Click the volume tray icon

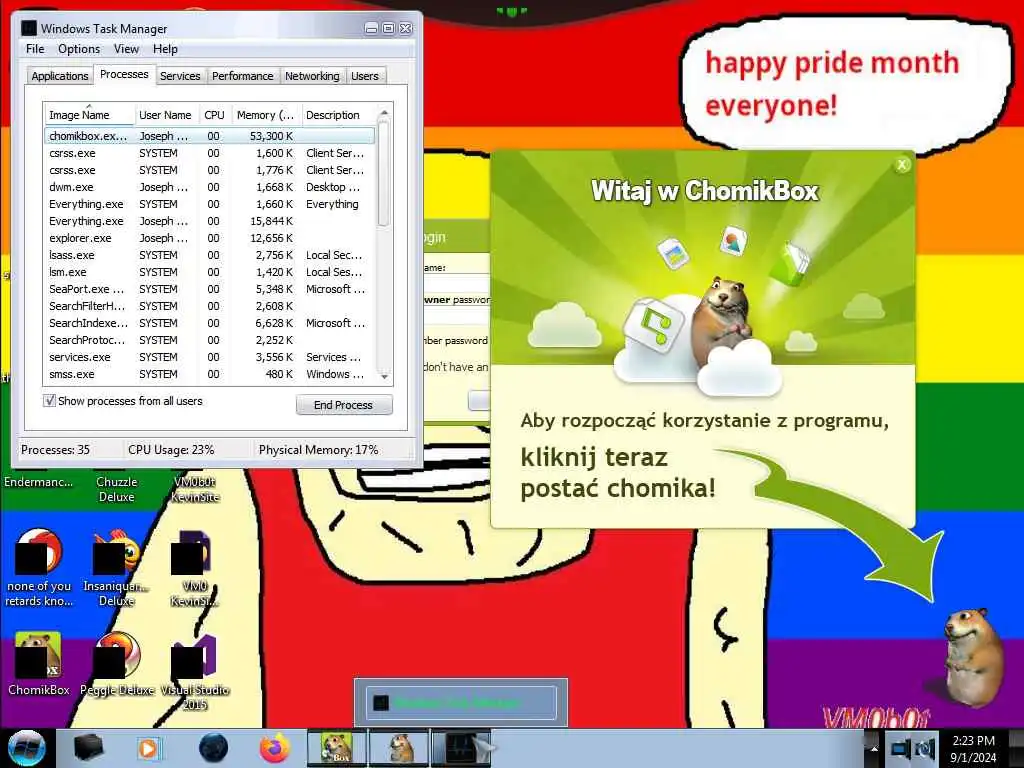pyautogui.click(x=925, y=749)
